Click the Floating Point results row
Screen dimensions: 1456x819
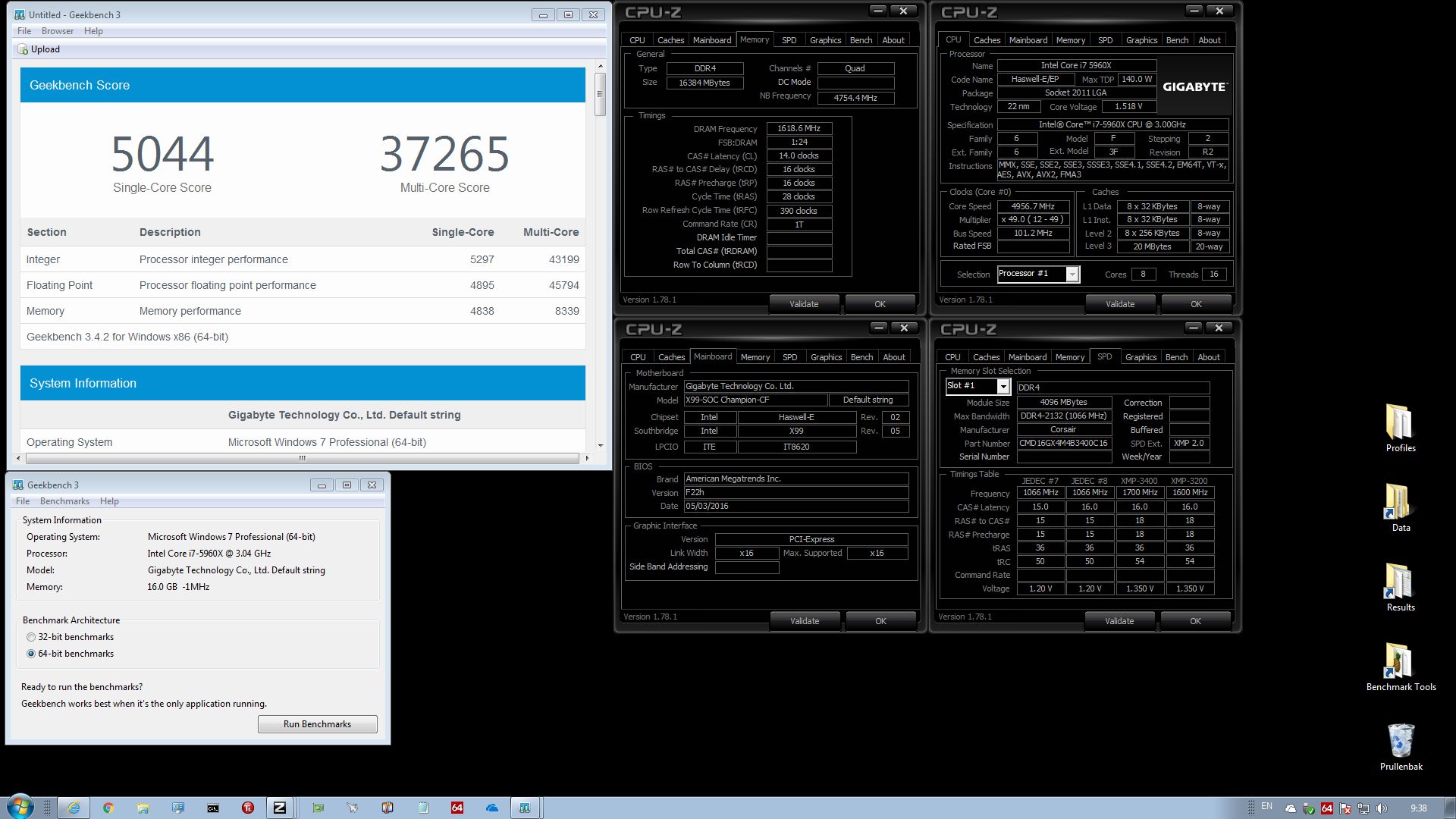pos(303,285)
